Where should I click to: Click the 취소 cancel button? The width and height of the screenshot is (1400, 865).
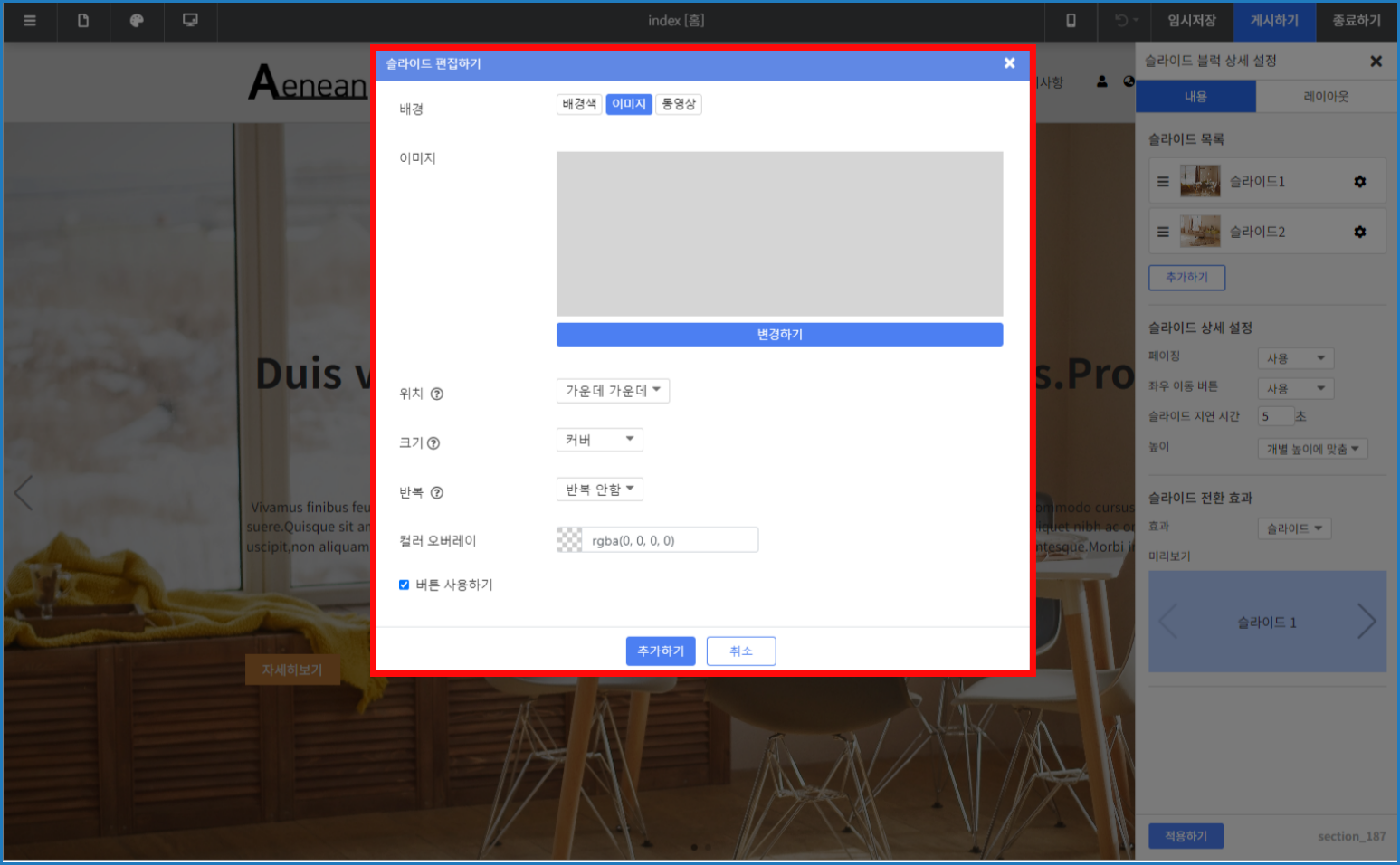coord(740,651)
